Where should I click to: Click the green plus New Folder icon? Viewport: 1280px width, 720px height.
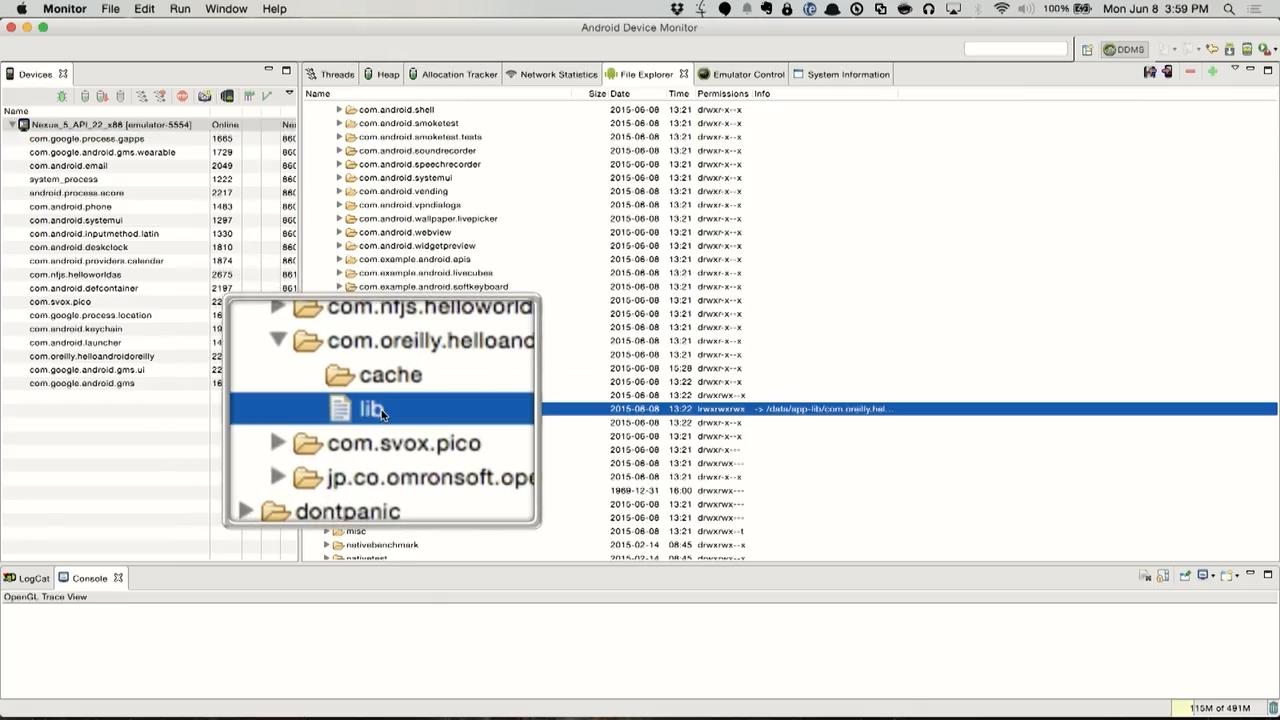click(x=1212, y=71)
